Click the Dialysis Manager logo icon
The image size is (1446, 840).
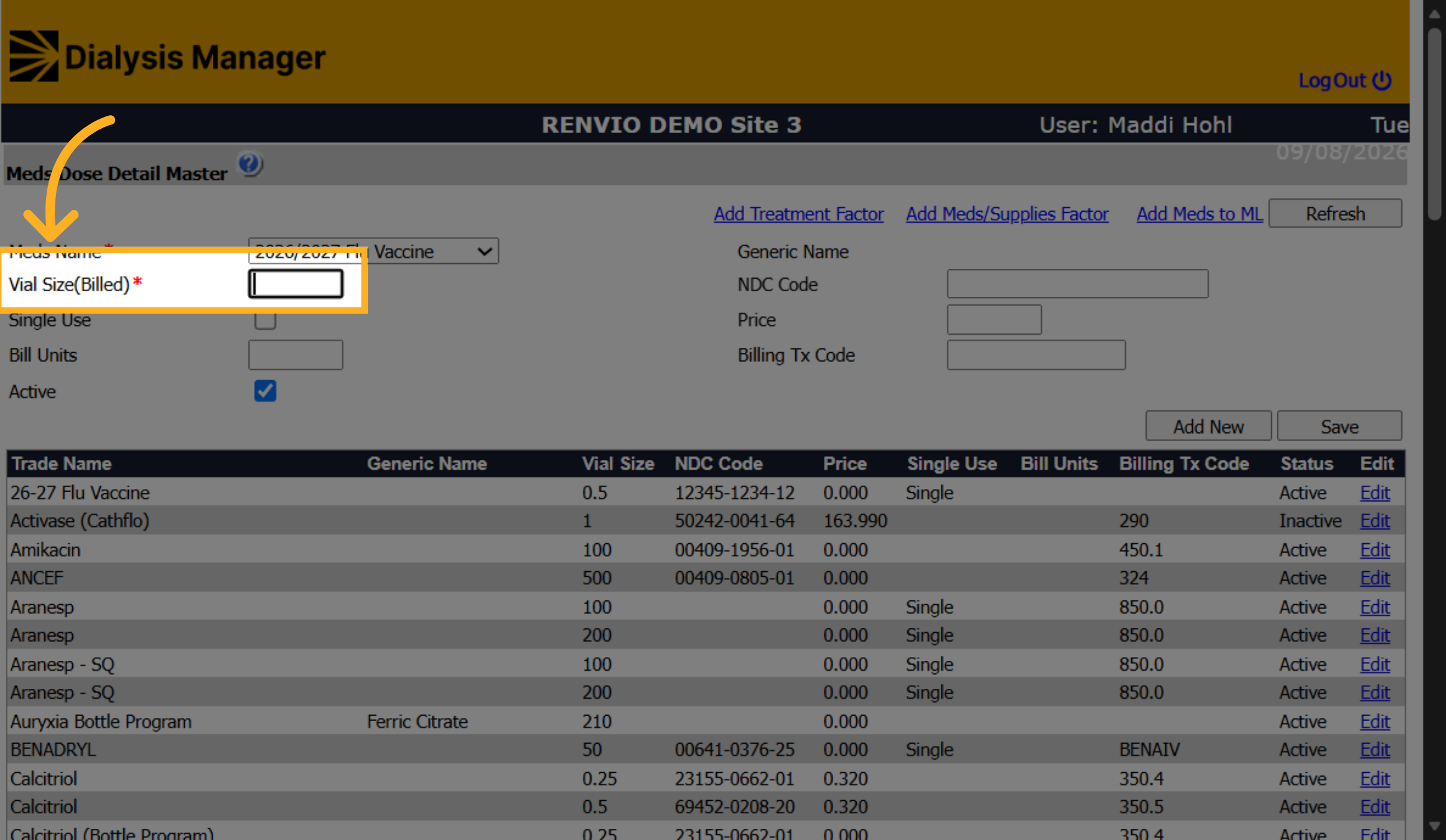(34, 56)
